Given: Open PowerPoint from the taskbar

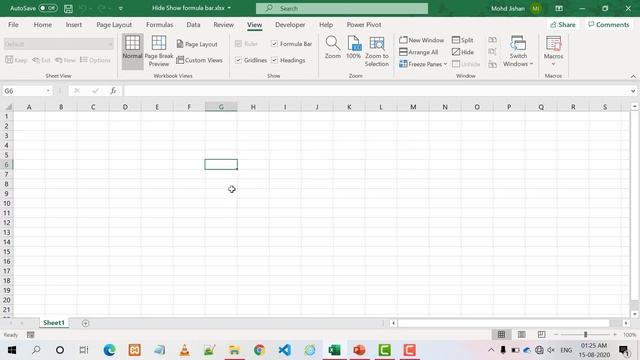Looking at the screenshot, I should tap(359, 350).
